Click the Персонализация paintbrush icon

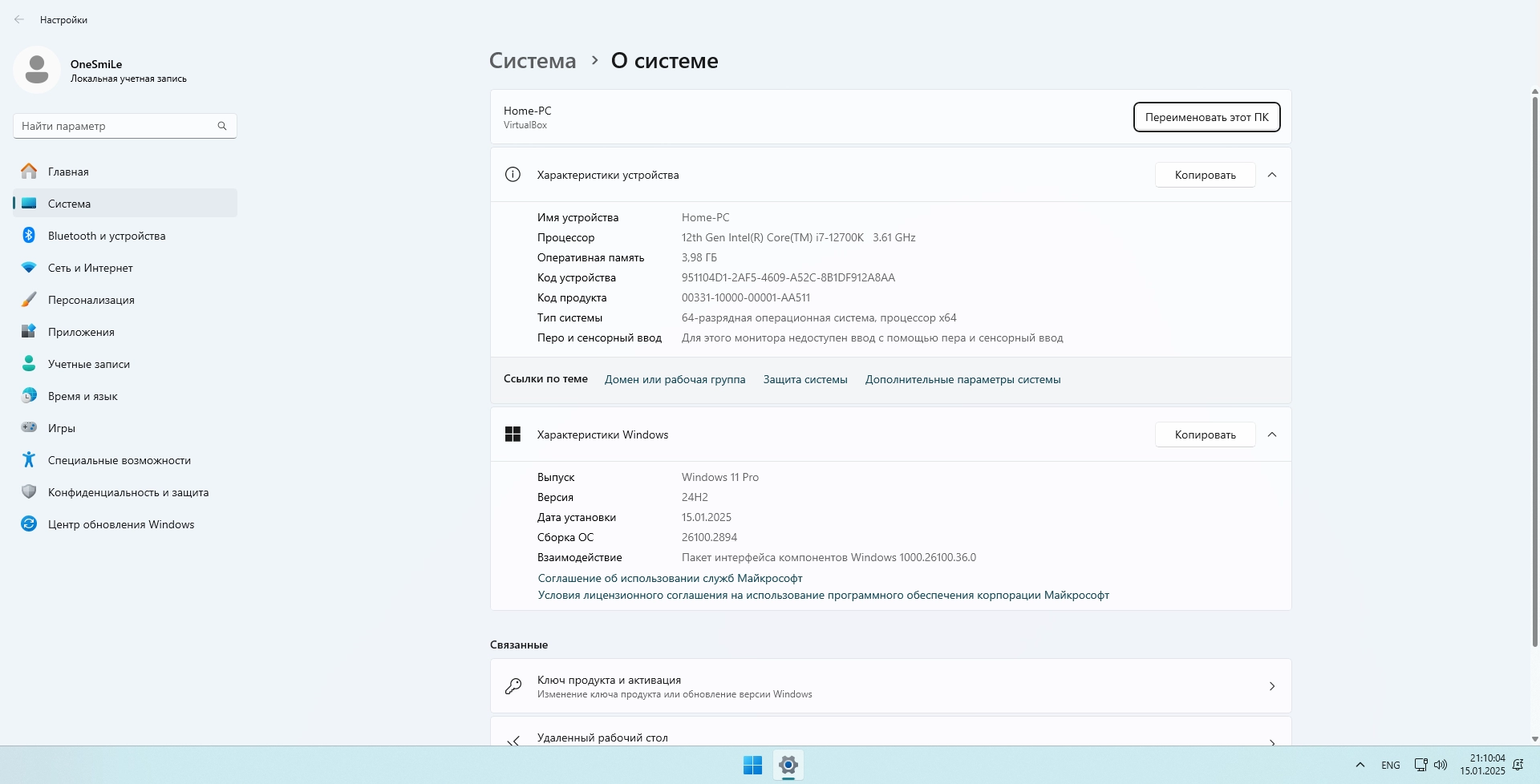[29, 299]
